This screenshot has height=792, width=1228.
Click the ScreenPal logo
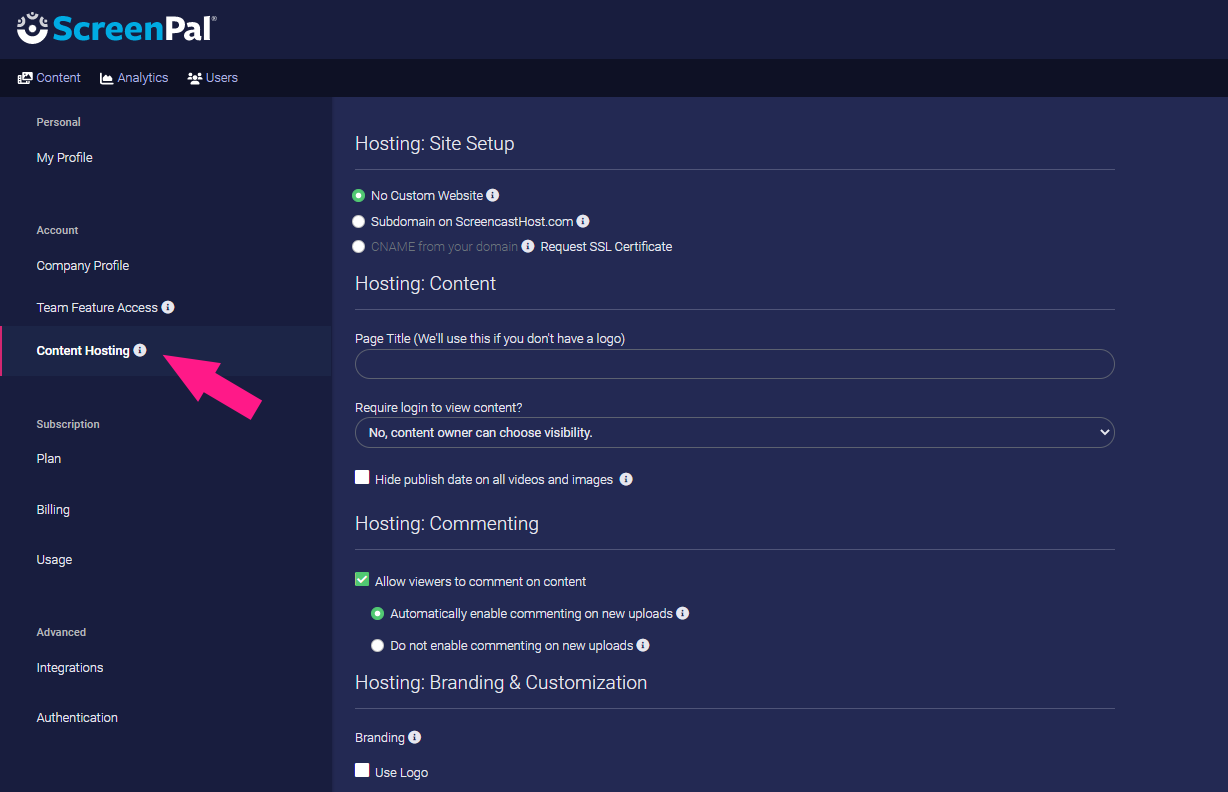[116, 28]
